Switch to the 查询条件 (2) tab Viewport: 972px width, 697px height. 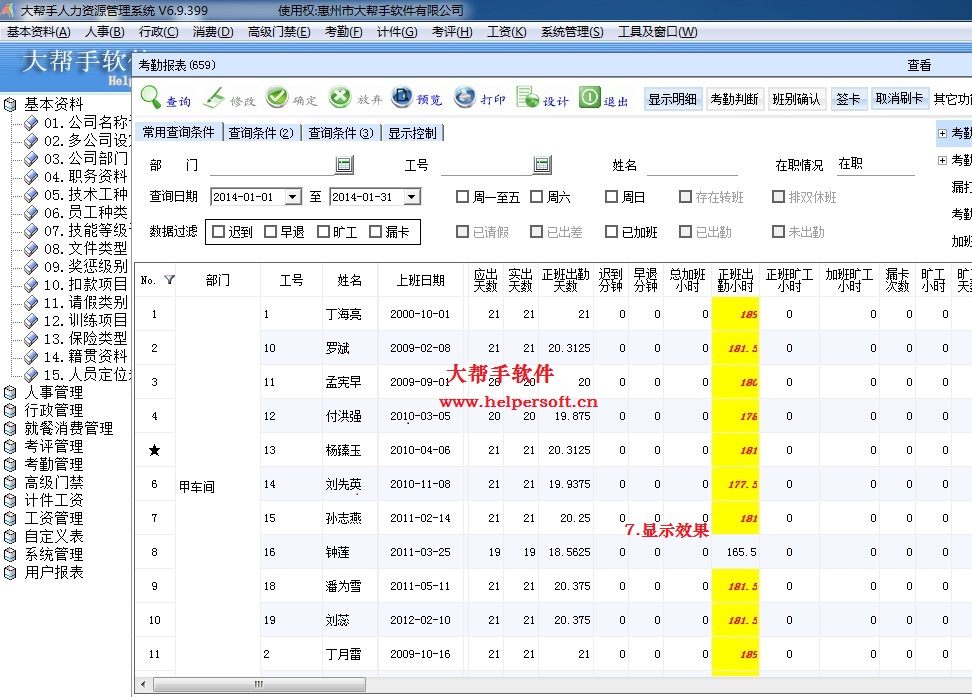[x=261, y=133]
